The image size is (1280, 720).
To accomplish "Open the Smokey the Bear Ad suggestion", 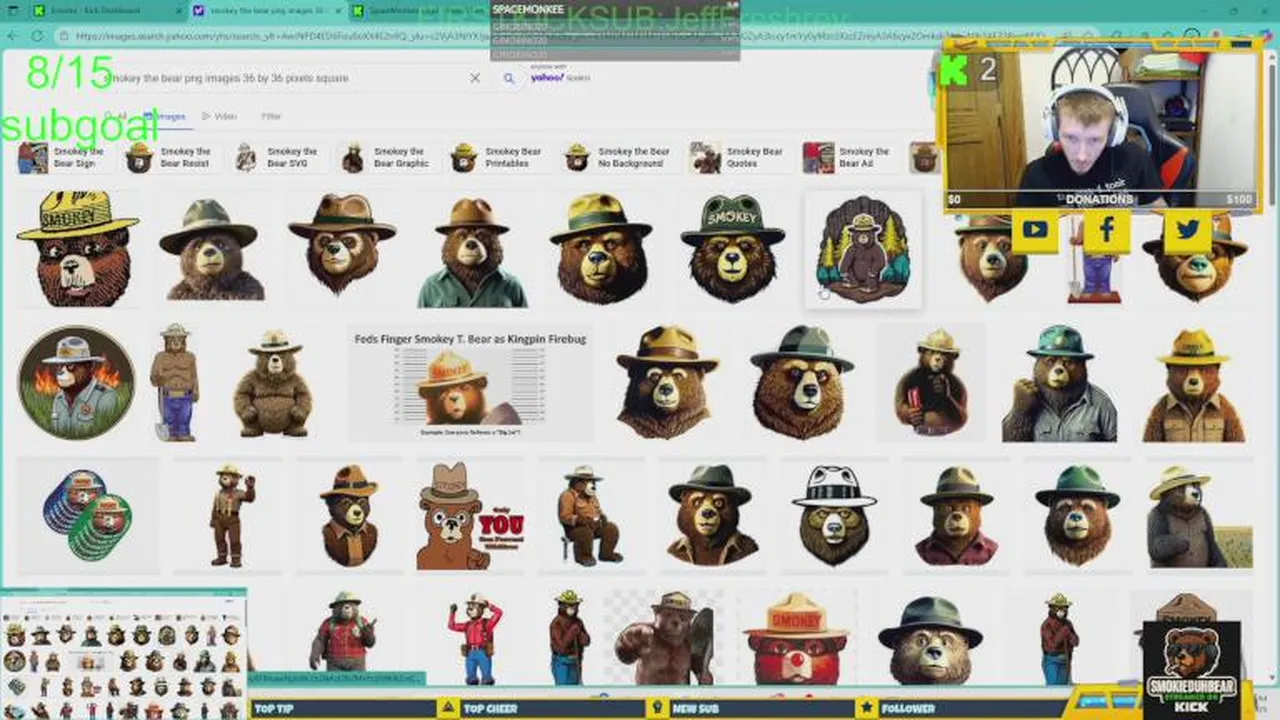I will [848, 157].
